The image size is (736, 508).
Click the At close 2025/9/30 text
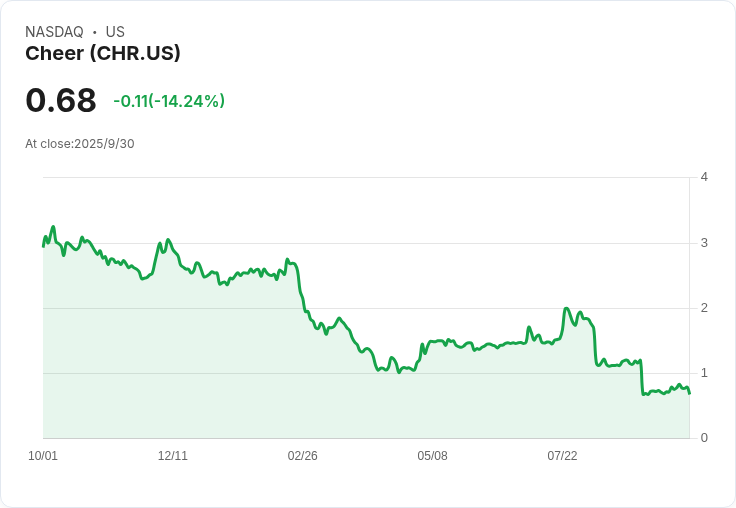pos(80,144)
